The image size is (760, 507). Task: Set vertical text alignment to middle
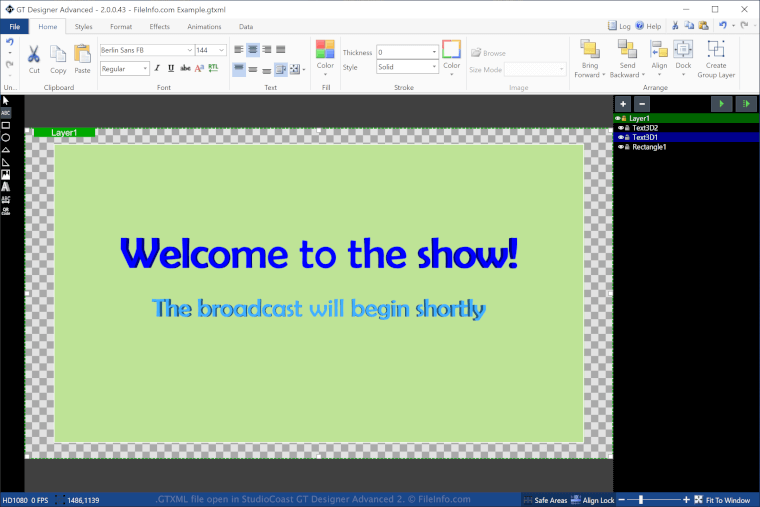click(253, 69)
